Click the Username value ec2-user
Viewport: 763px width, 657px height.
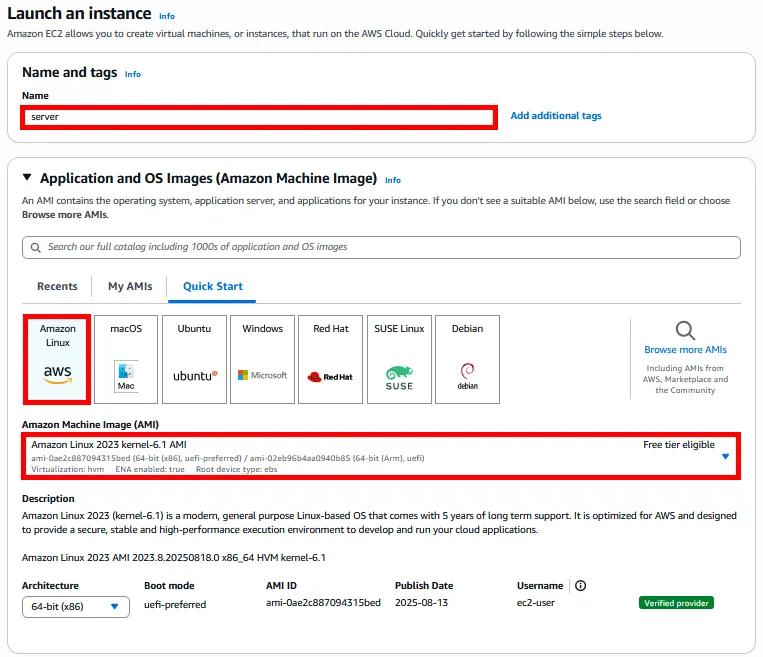(536, 602)
